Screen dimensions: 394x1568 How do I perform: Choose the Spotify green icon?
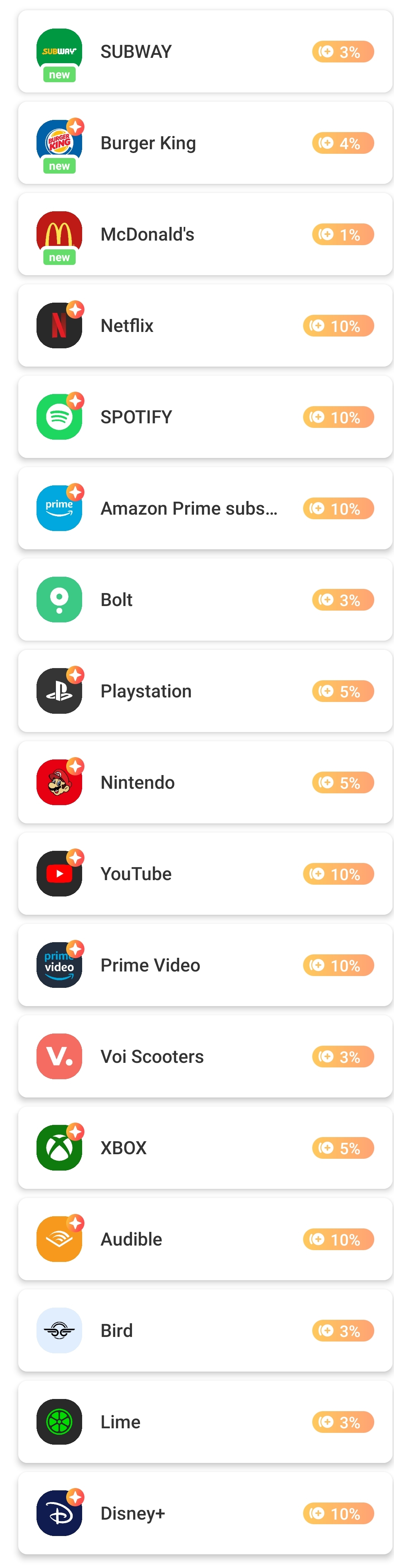[59, 416]
